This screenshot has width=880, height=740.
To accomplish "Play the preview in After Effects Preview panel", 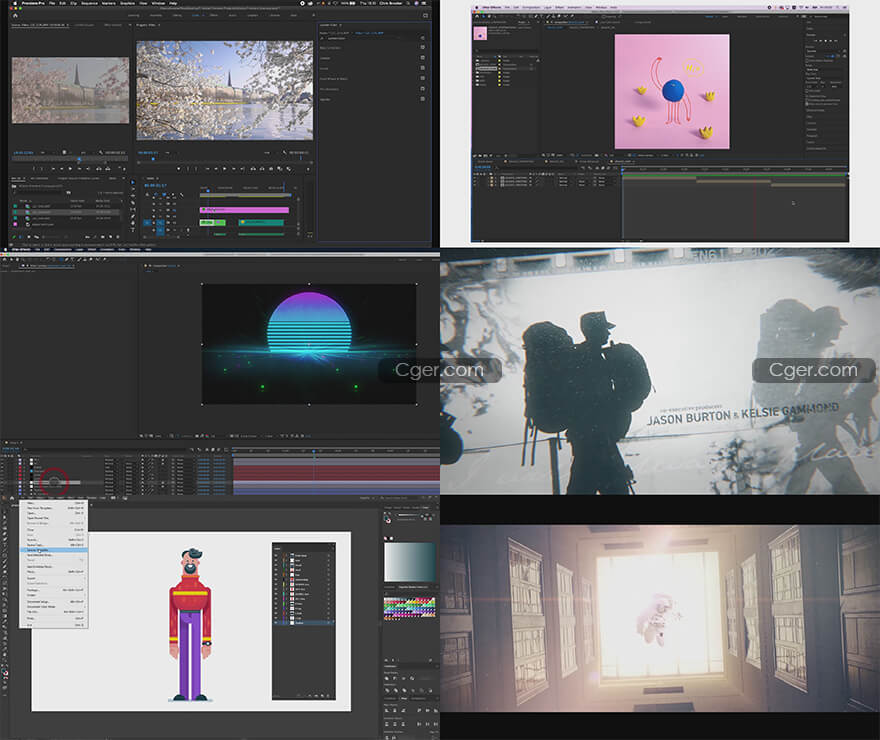I will tap(825, 40).
